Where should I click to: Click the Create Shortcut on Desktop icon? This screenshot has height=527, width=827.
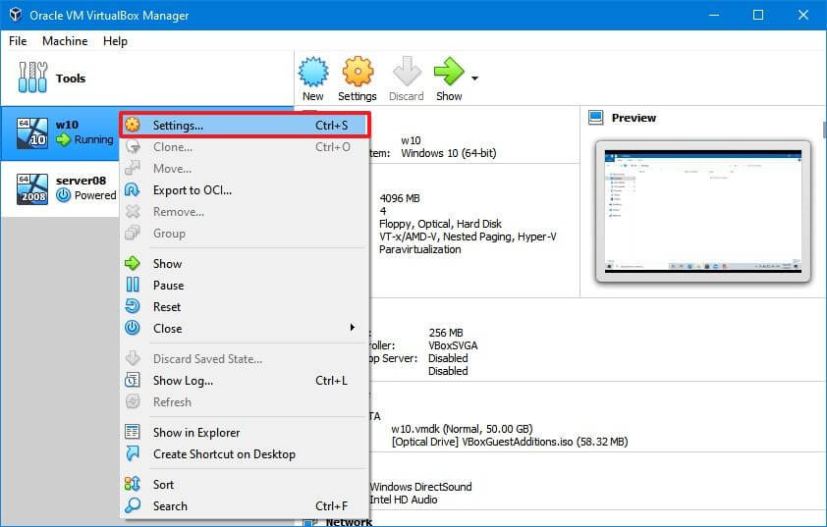coord(132,454)
